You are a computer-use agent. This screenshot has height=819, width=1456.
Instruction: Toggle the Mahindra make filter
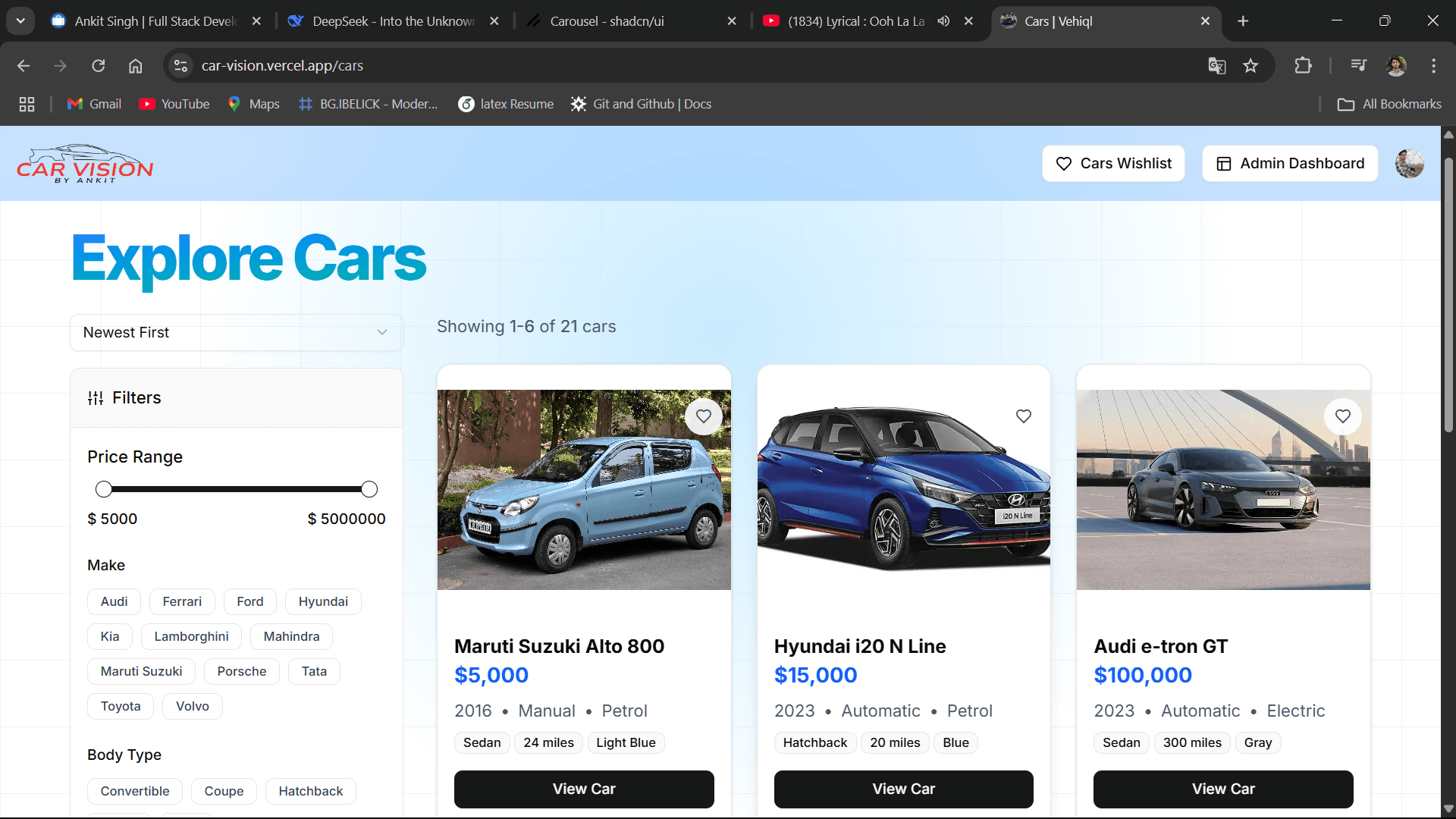click(291, 637)
